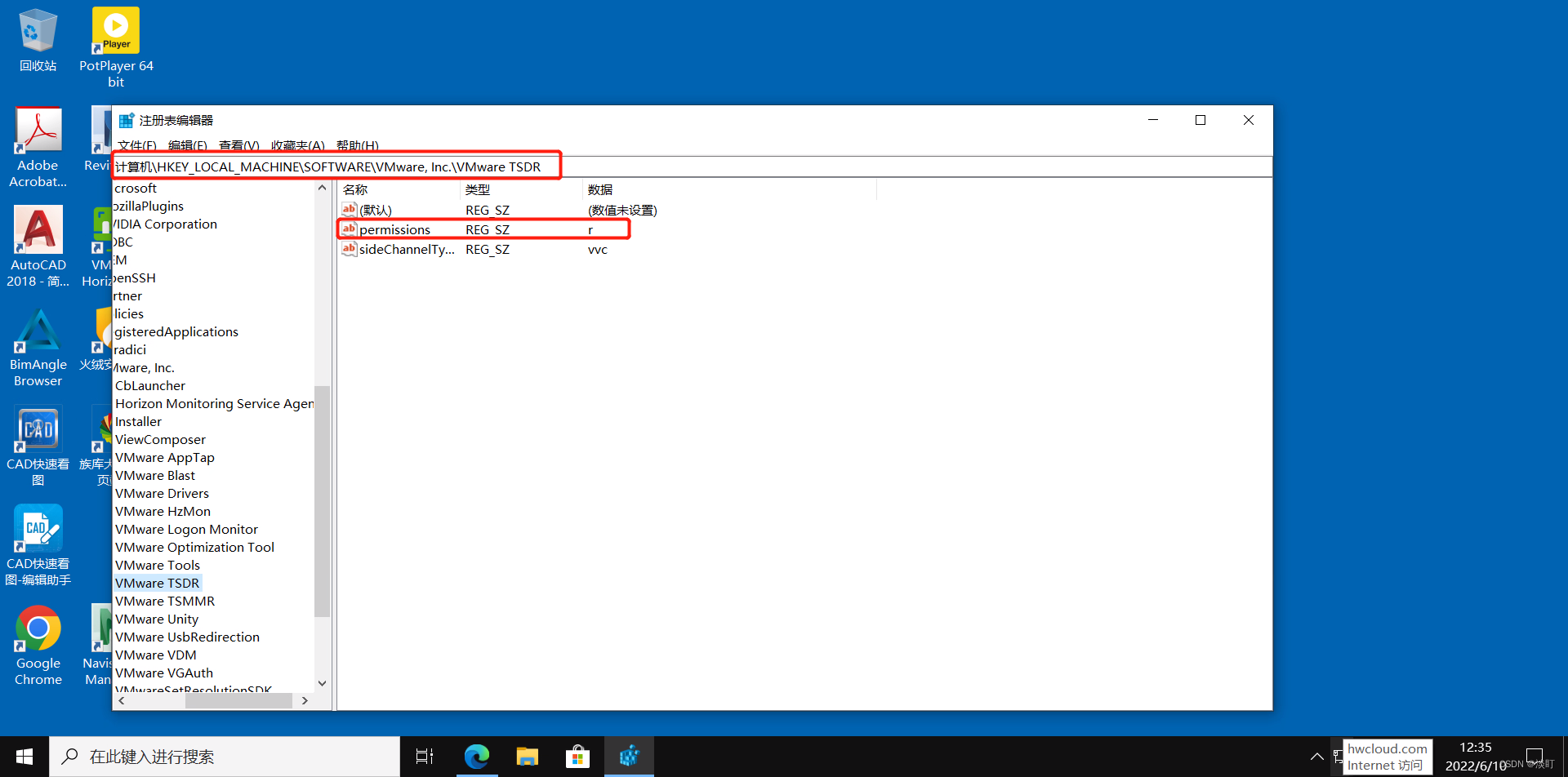Select the VMware VGAuth key

164,673
